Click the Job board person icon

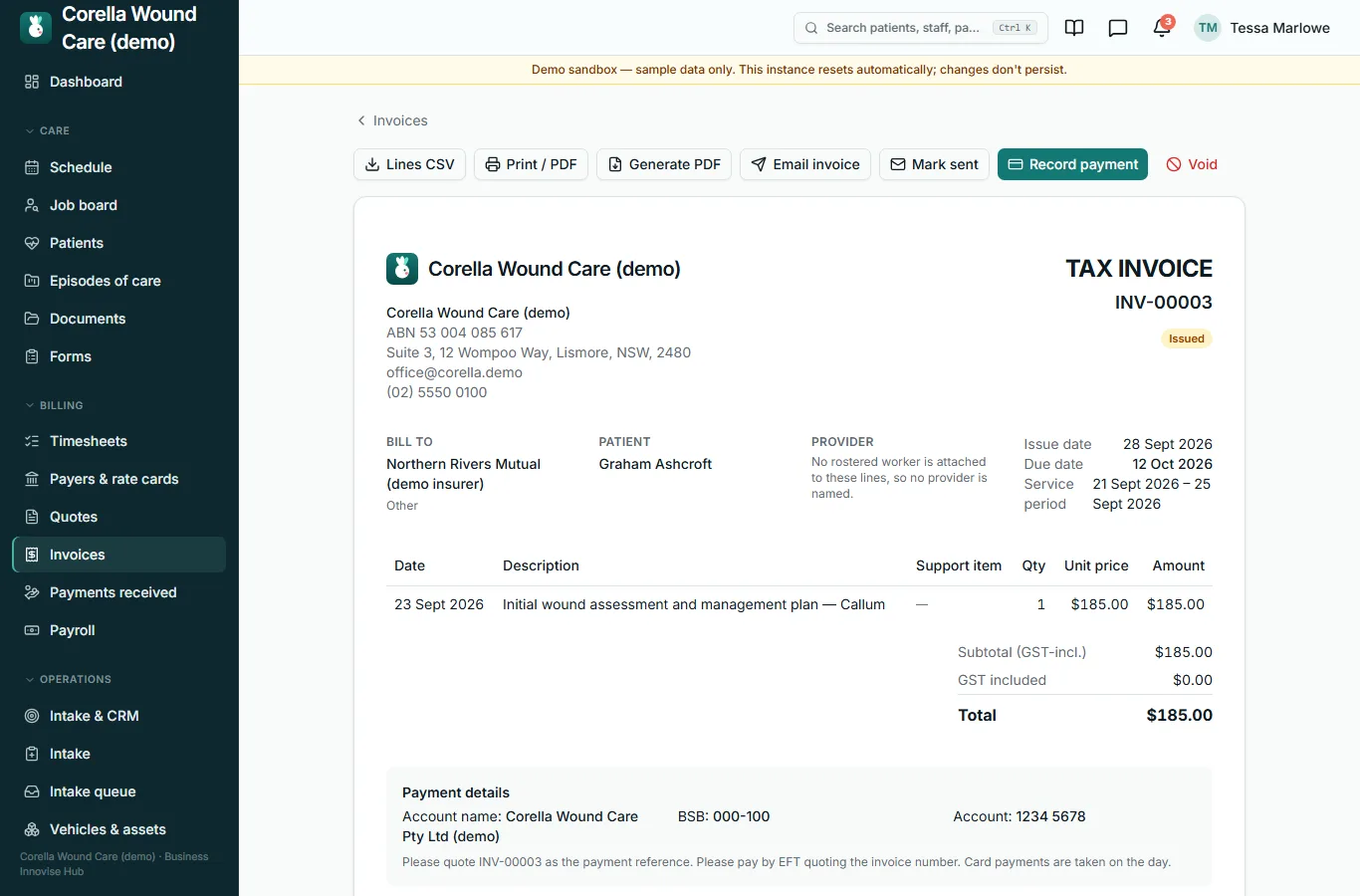tap(32, 205)
